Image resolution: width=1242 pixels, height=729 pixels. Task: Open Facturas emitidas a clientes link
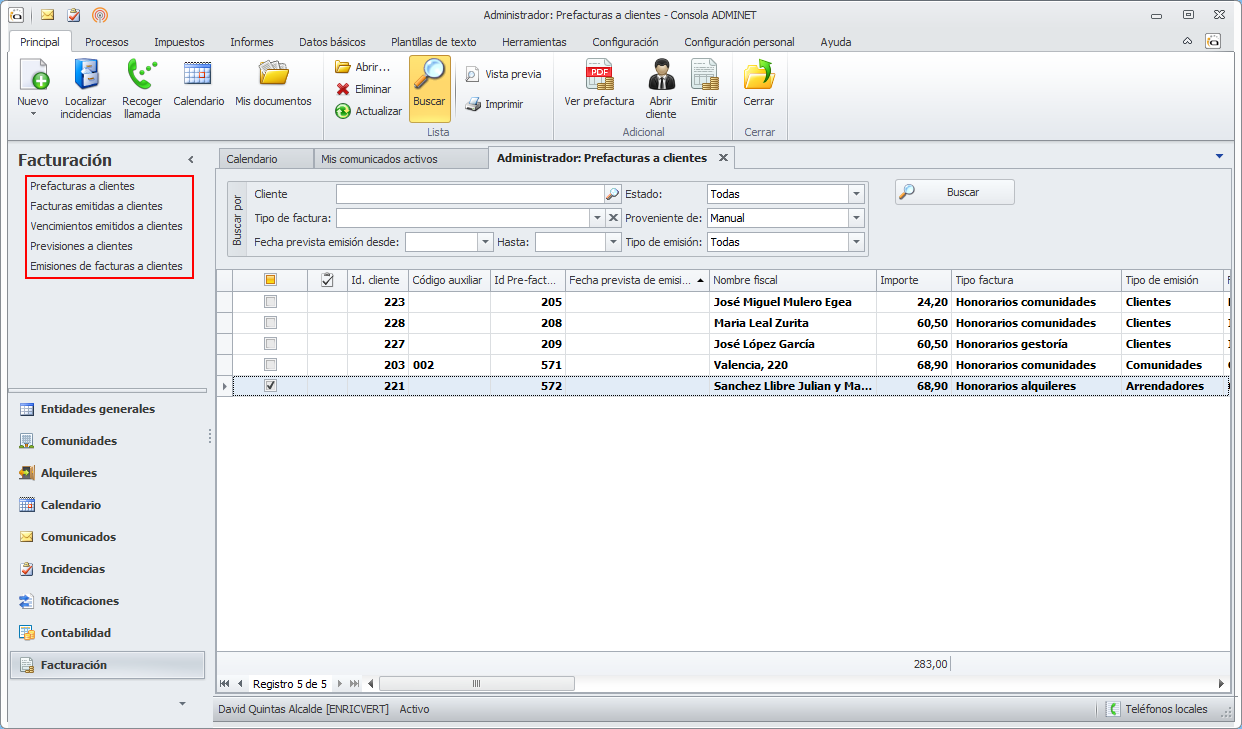96,206
